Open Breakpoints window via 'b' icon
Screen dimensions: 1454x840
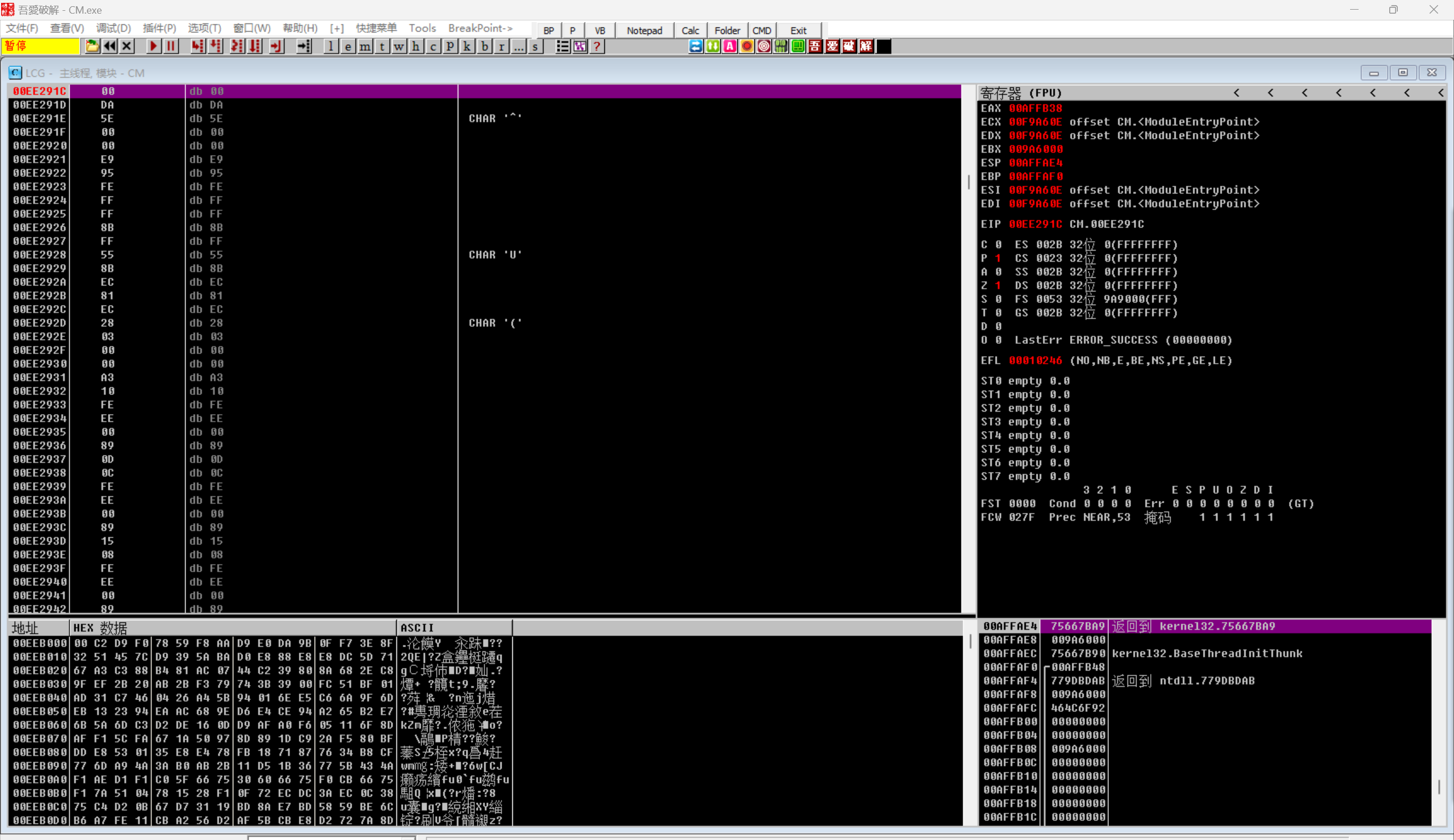484,46
